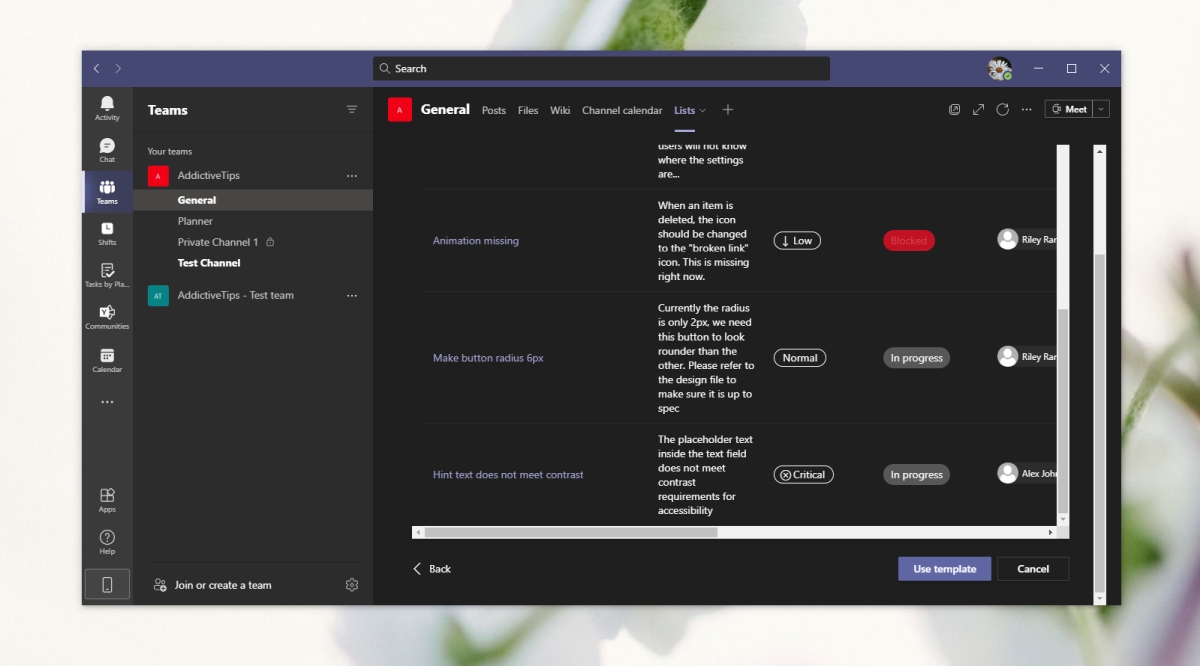The height and width of the screenshot is (666, 1200).
Task: Switch to the Wiki tab
Action: click(x=560, y=111)
